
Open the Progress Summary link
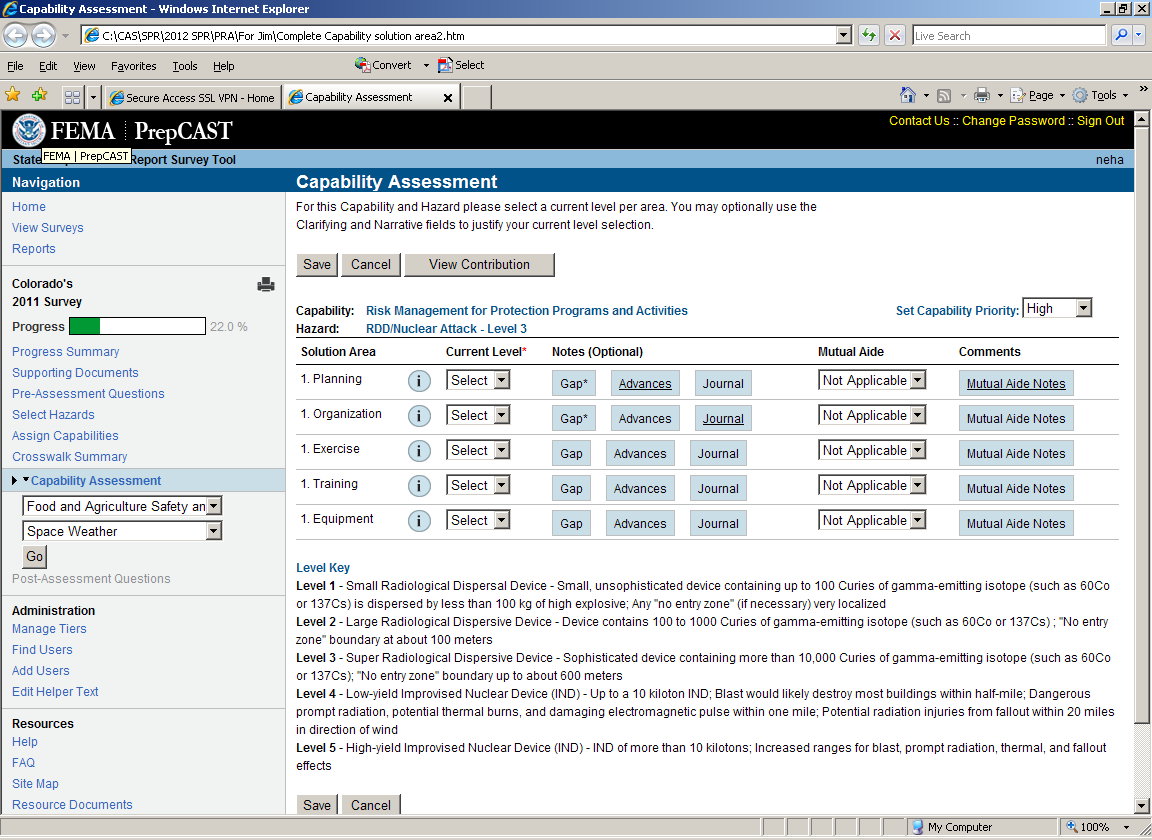(x=66, y=352)
